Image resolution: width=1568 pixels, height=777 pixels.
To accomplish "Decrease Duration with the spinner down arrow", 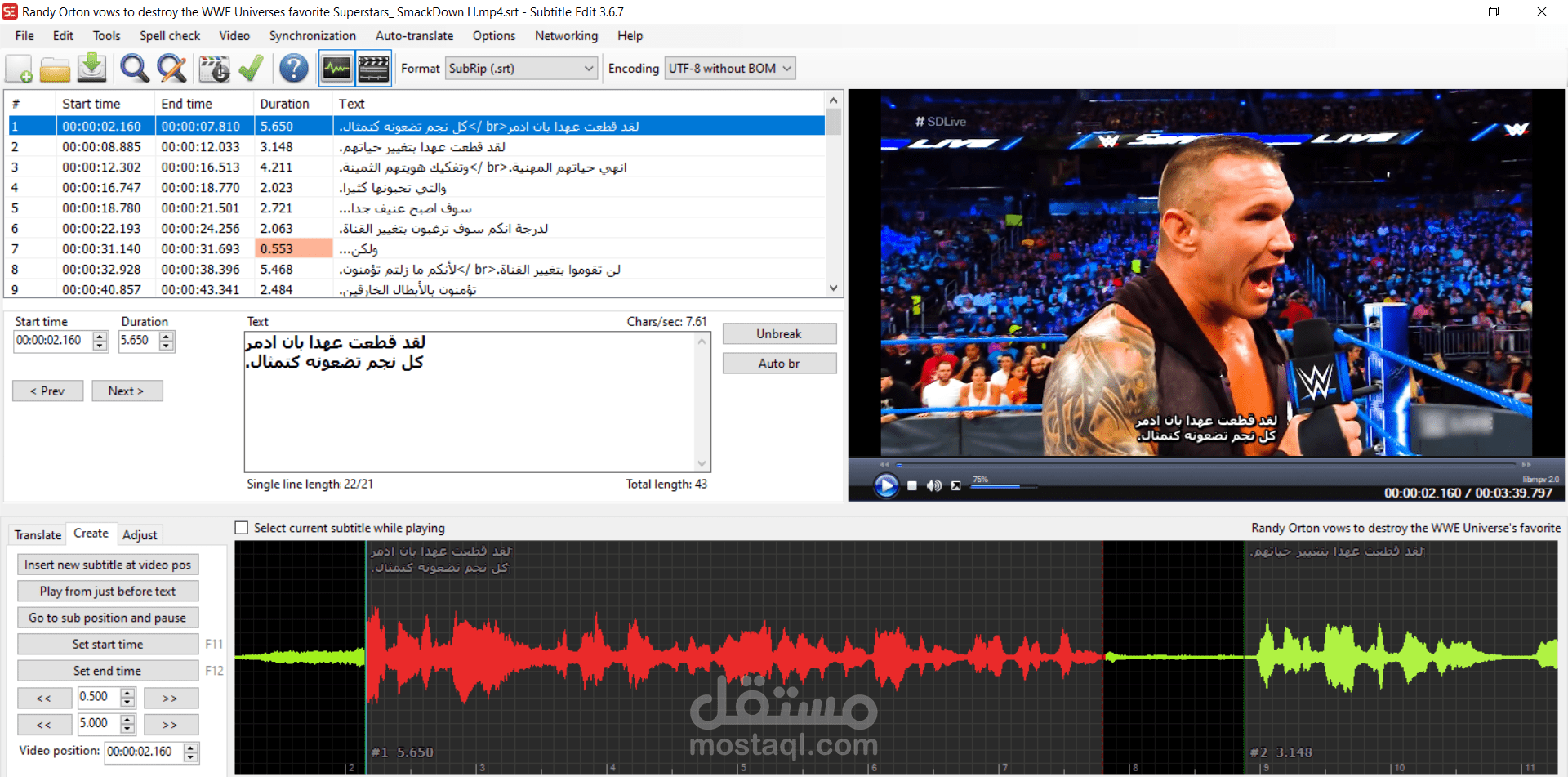I will pos(167,346).
